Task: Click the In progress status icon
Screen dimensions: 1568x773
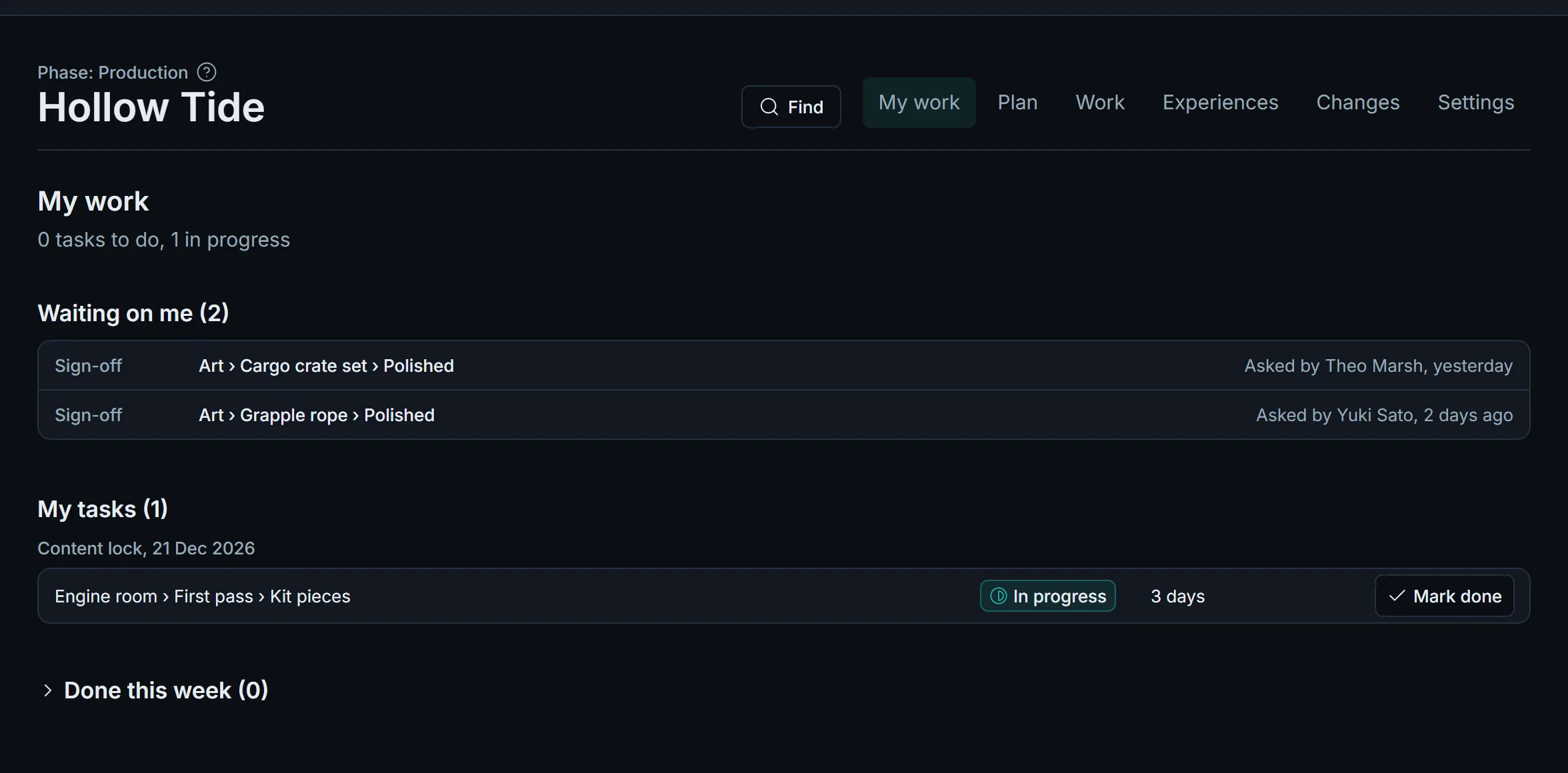Action: (x=998, y=596)
